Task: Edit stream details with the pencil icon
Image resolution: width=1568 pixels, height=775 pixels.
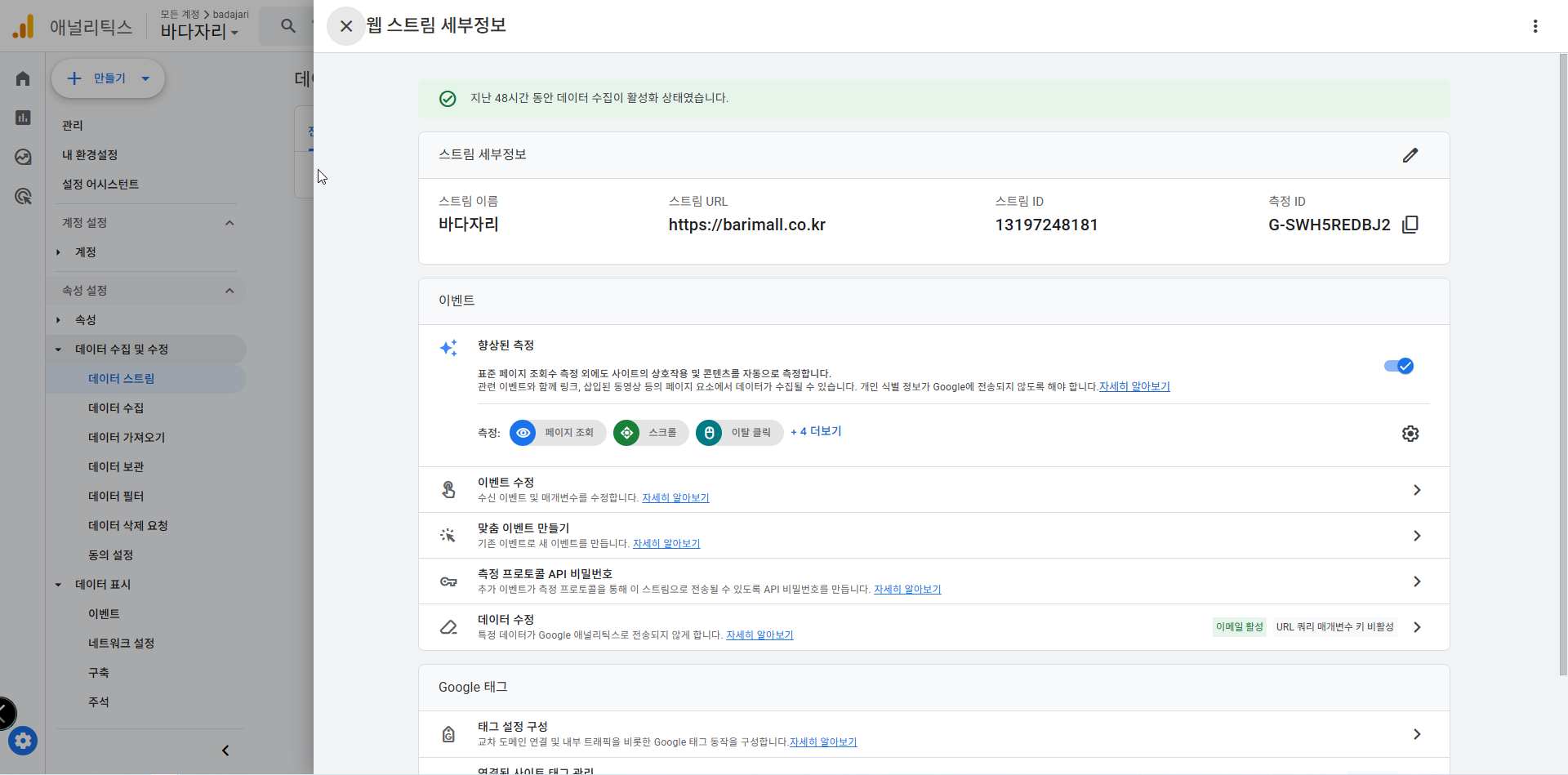Action: pyautogui.click(x=1410, y=155)
